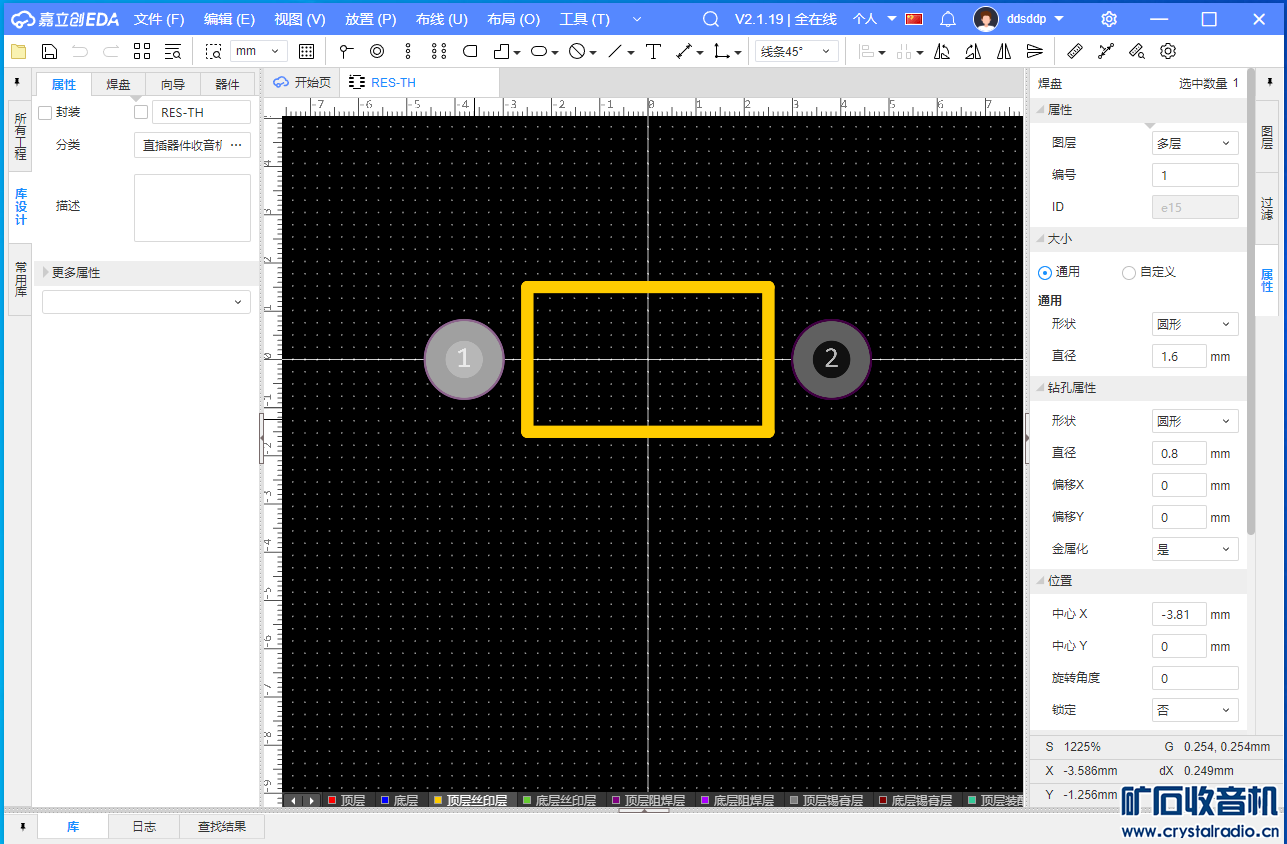Select the 通用 size radio button
Viewport: 1287px width, 844px height.
click(1045, 272)
